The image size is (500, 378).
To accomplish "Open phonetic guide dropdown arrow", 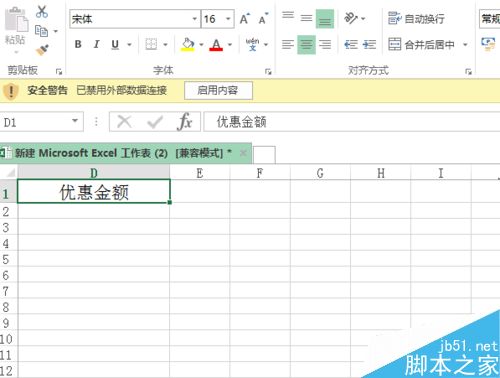I will coord(266,44).
